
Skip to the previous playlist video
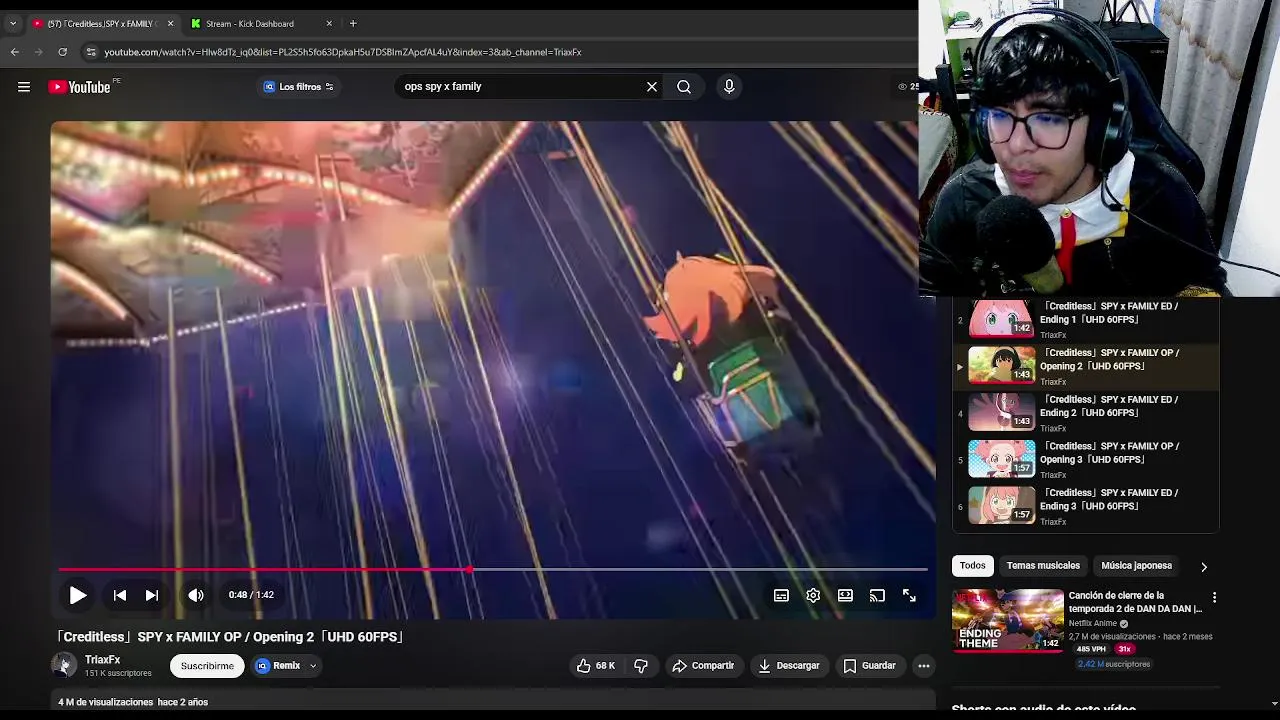[120, 595]
